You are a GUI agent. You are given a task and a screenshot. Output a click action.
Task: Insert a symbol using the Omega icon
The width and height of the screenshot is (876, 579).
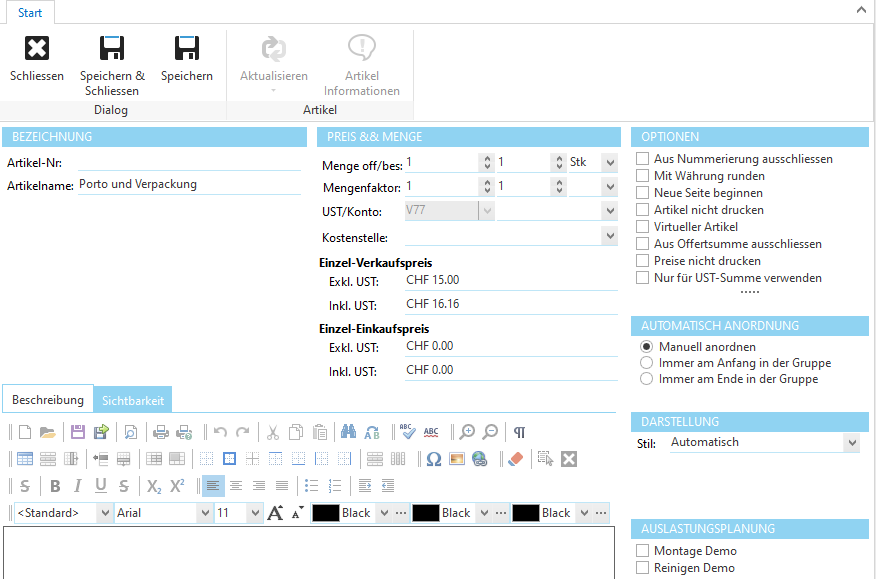click(x=433, y=459)
